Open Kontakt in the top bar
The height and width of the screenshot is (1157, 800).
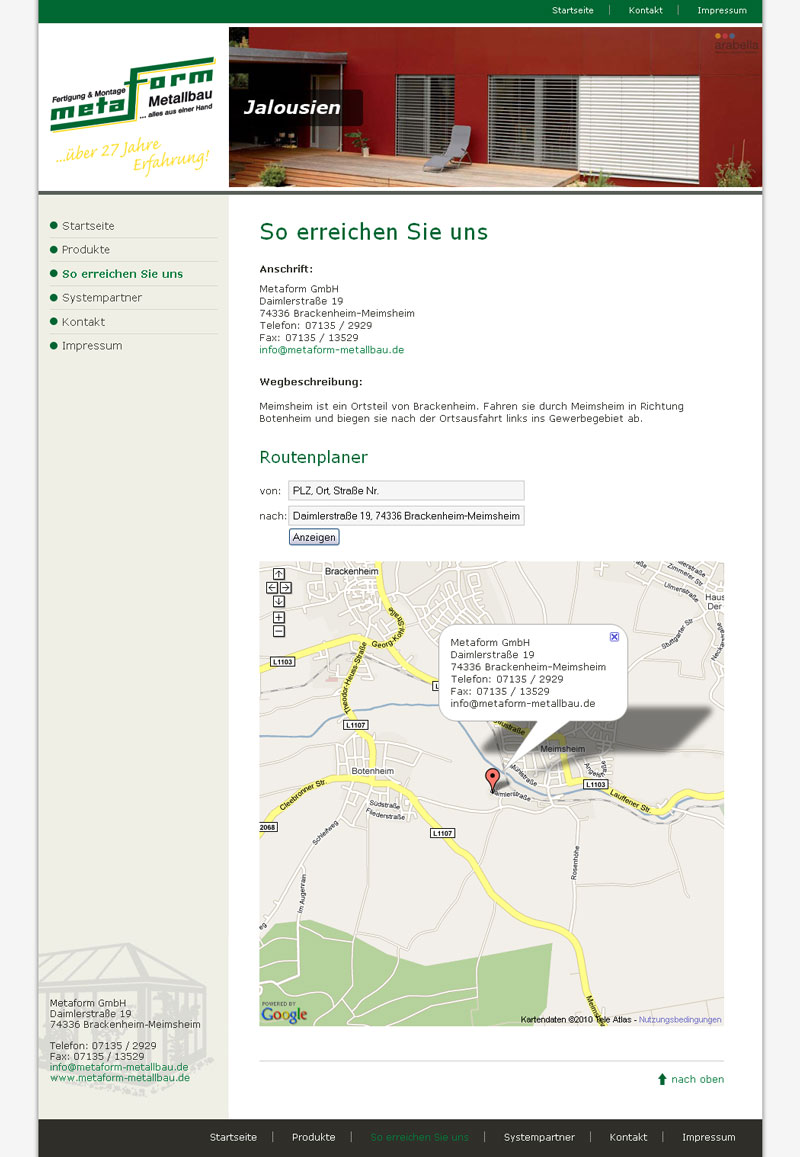click(646, 10)
